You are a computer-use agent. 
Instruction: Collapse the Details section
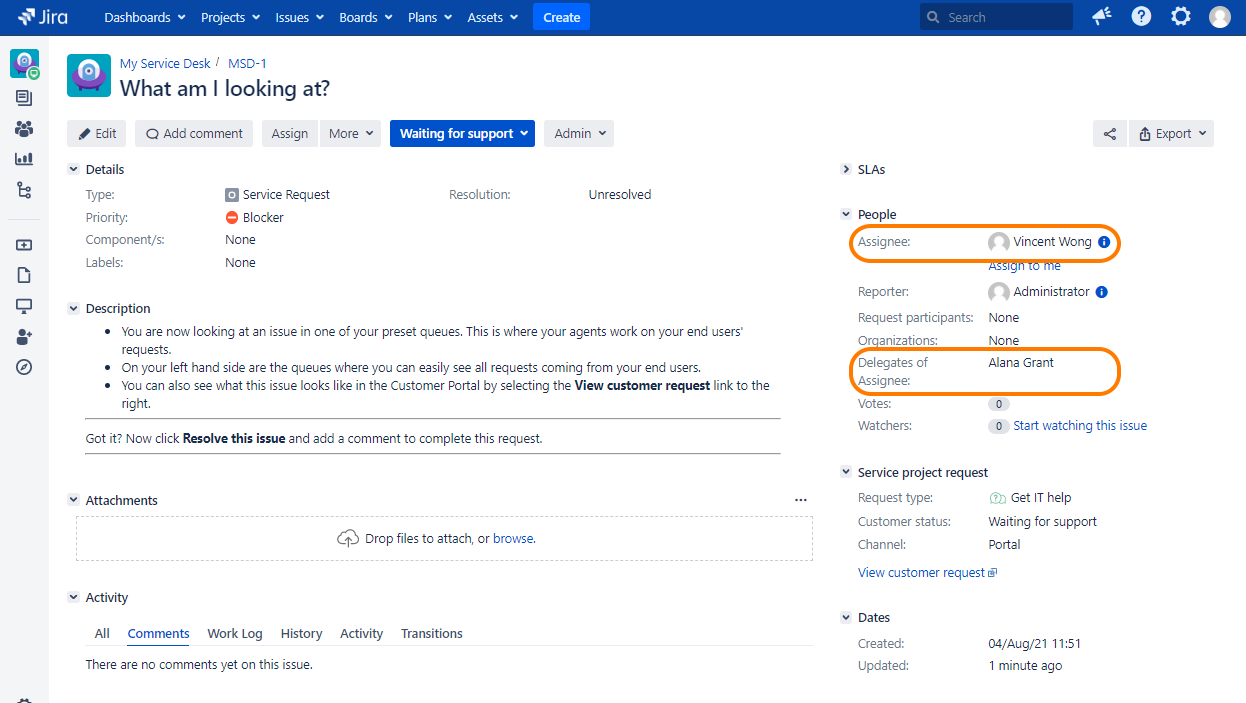[73, 170]
